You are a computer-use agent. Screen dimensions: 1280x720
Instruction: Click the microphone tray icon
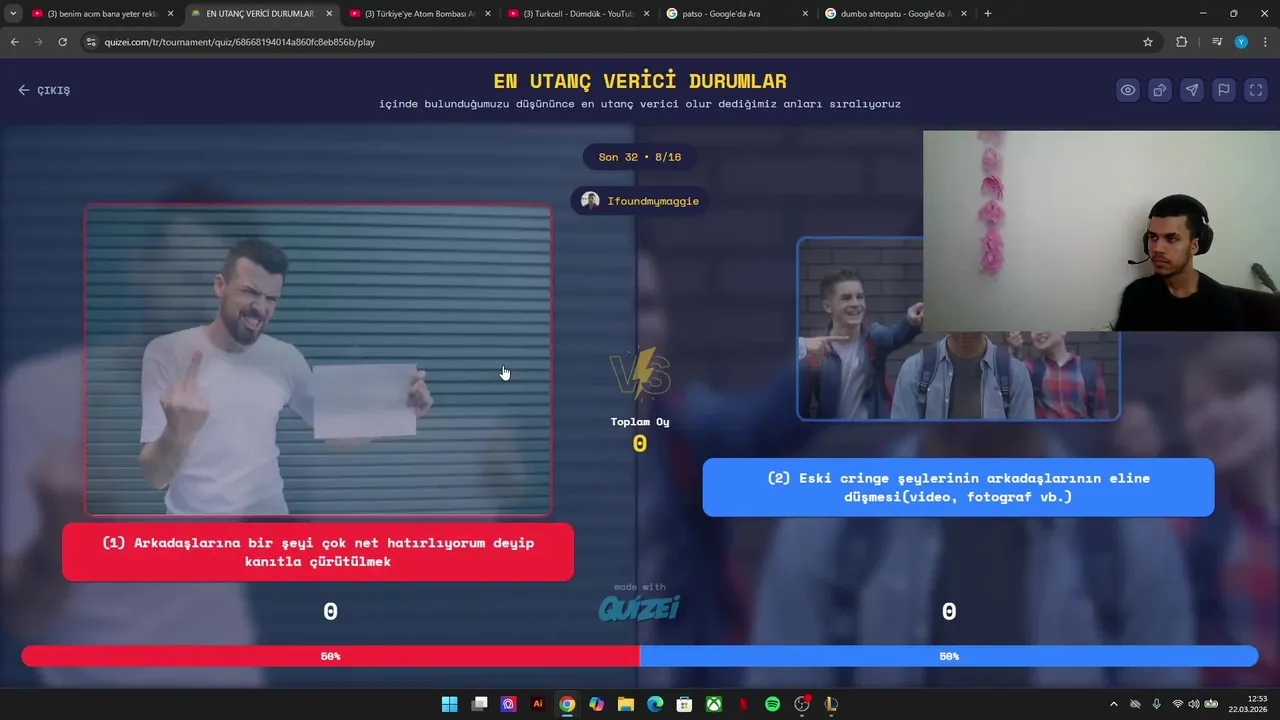coord(1157,704)
